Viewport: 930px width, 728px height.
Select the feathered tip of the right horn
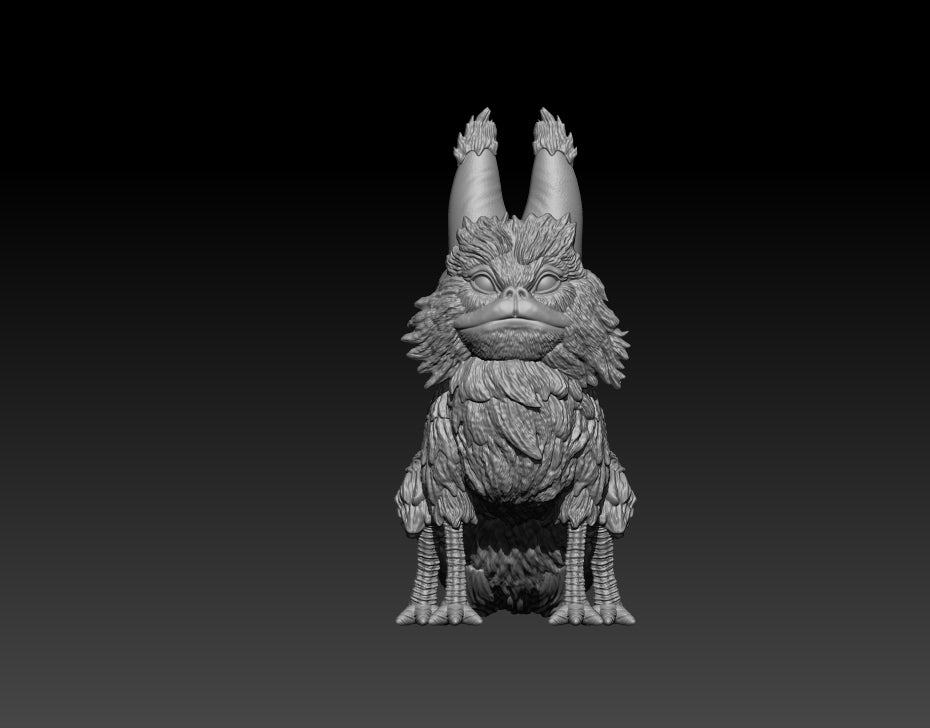tap(552, 136)
